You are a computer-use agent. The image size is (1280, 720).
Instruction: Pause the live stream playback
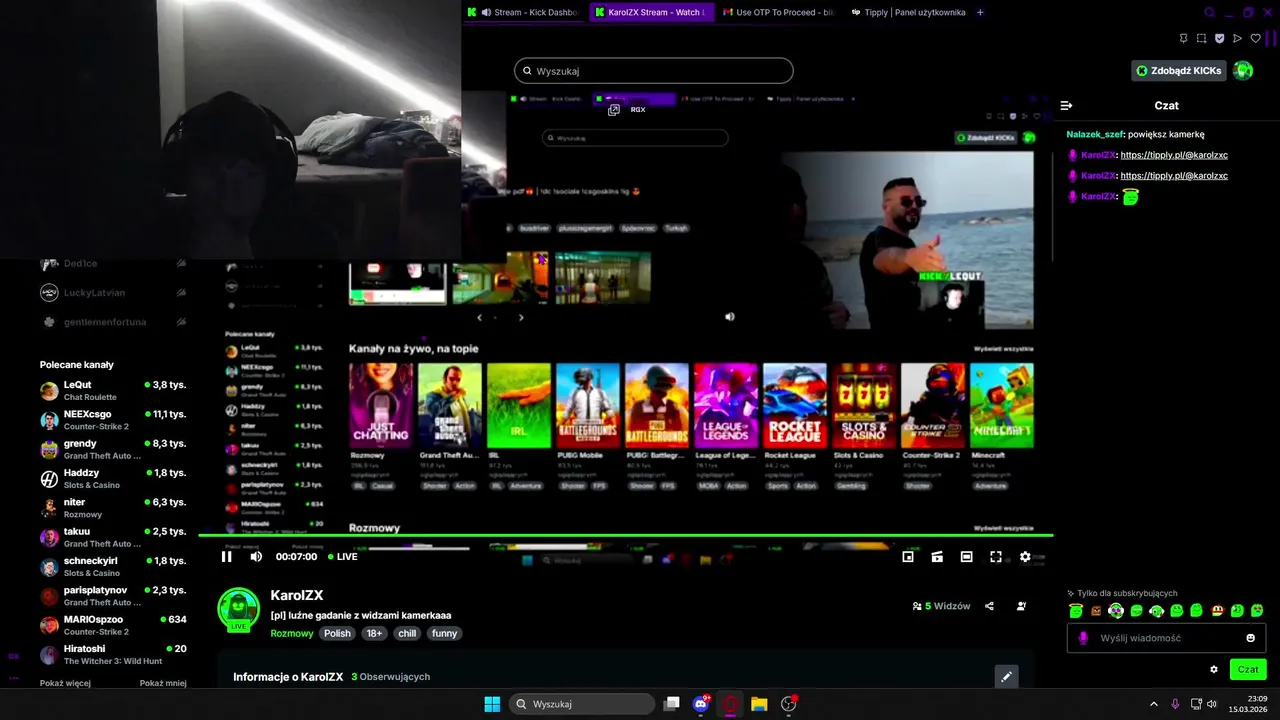(x=227, y=557)
